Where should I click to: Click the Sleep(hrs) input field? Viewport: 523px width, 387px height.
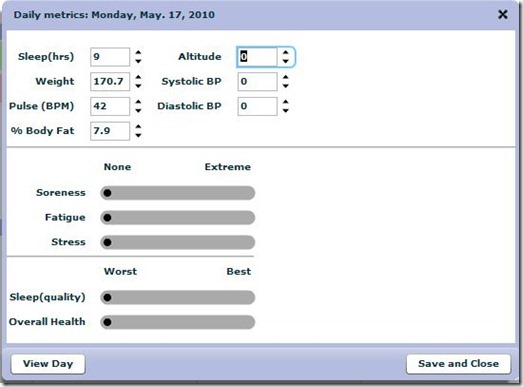[x=110, y=57]
